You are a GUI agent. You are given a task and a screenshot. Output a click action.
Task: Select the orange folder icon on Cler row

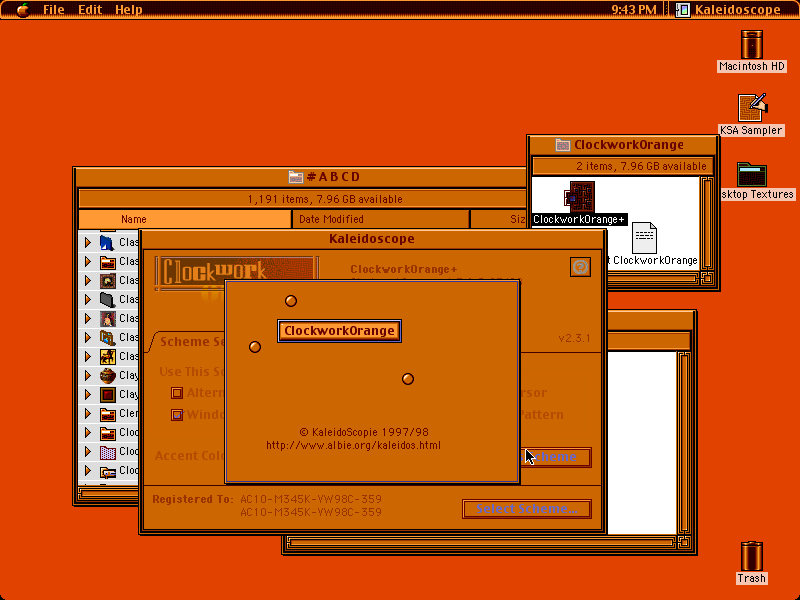pyautogui.click(x=107, y=414)
